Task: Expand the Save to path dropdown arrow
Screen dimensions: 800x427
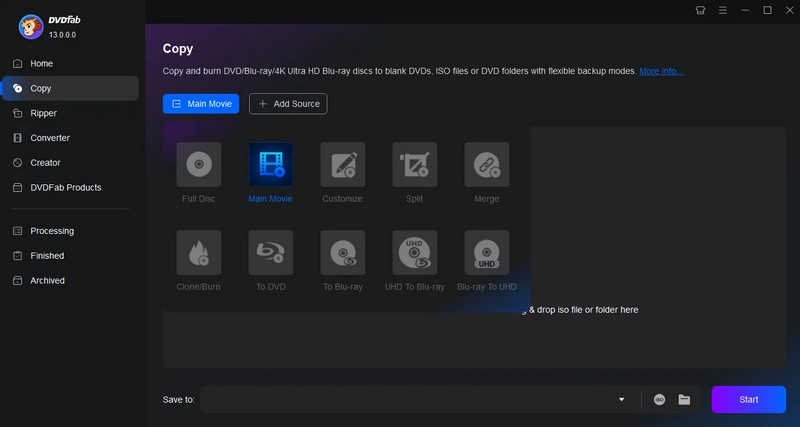Action: [x=622, y=399]
